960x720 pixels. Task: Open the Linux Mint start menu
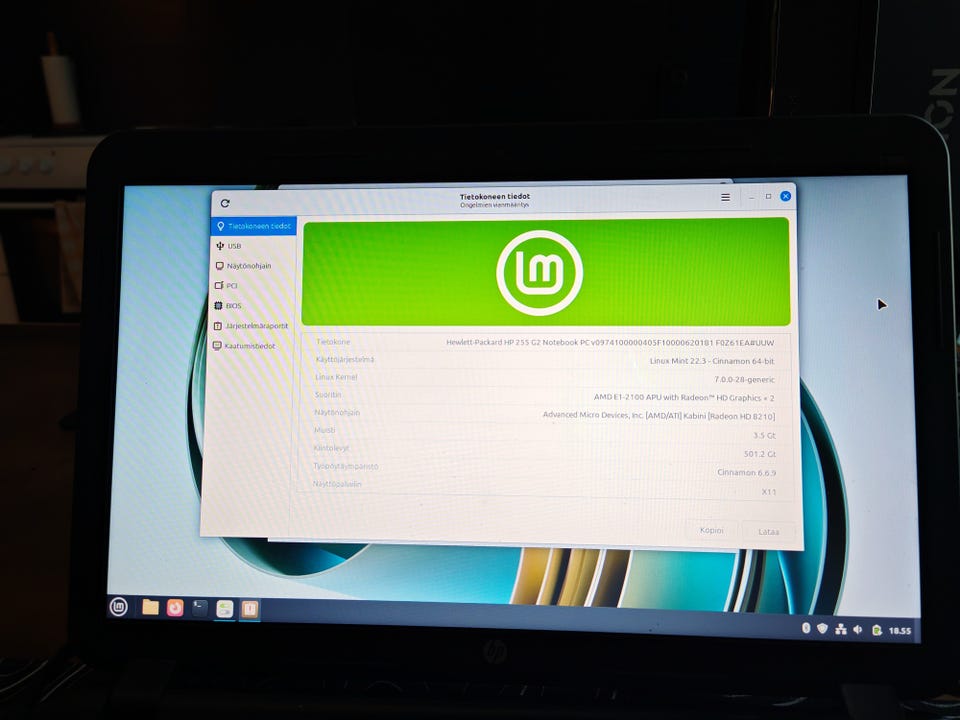pos(118,607)
